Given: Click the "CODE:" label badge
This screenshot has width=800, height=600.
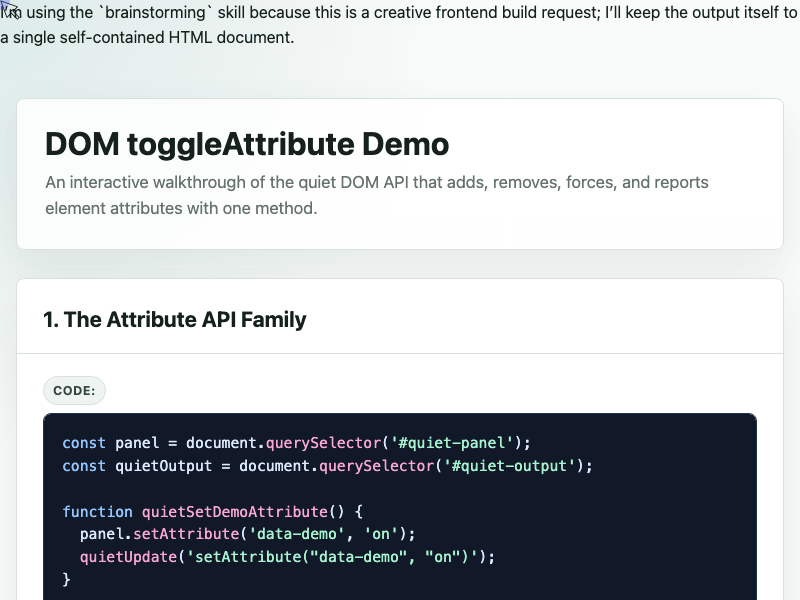Looking at the screenshot, I should (x=74, y=391).
